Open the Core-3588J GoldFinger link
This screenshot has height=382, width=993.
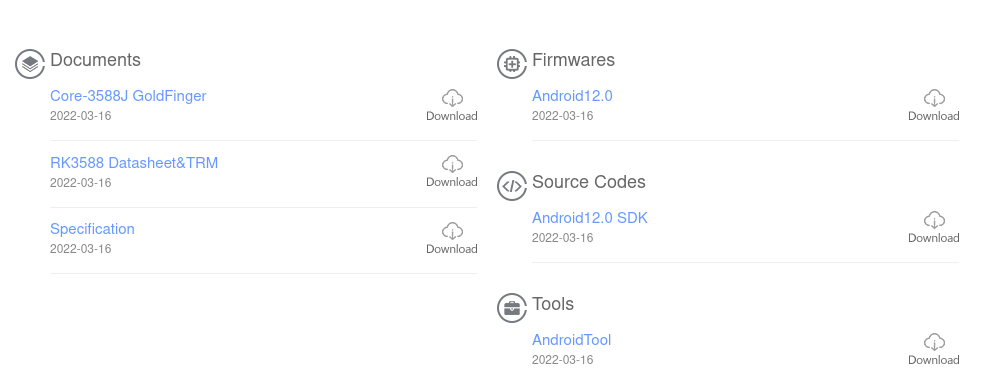(128, 96)
